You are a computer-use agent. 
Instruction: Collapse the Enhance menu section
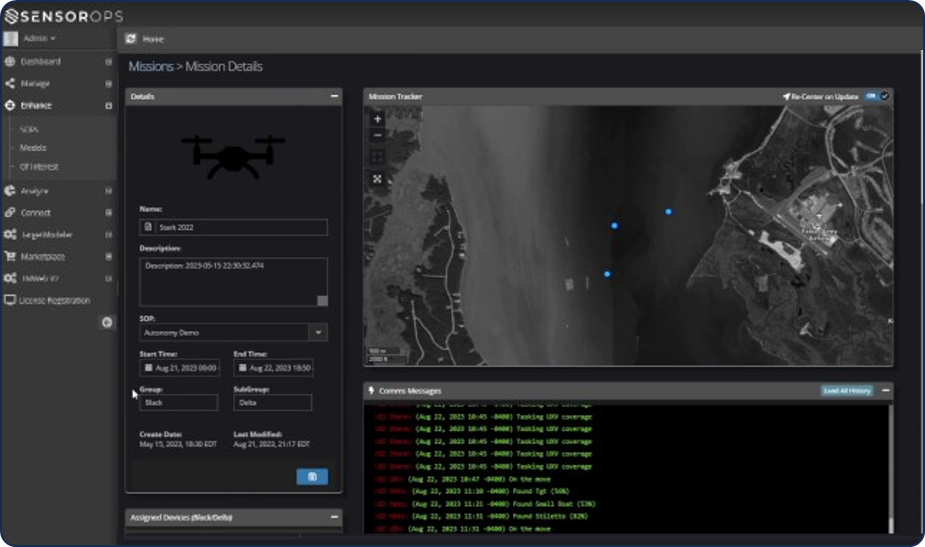pos(108,106)
